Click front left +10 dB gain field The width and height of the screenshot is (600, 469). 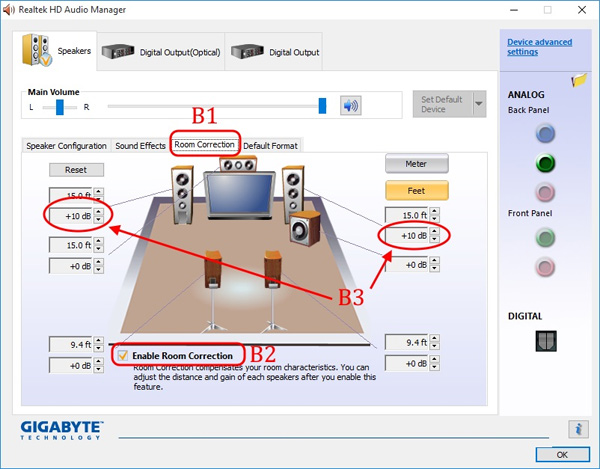(71, 216)
